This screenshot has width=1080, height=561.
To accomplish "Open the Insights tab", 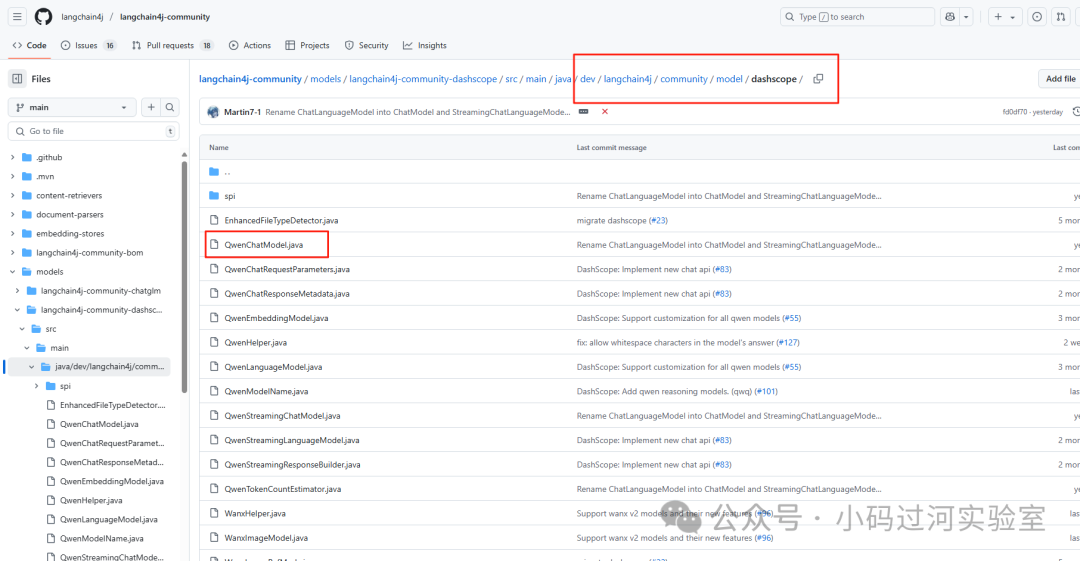I will (x=425, y=45).
